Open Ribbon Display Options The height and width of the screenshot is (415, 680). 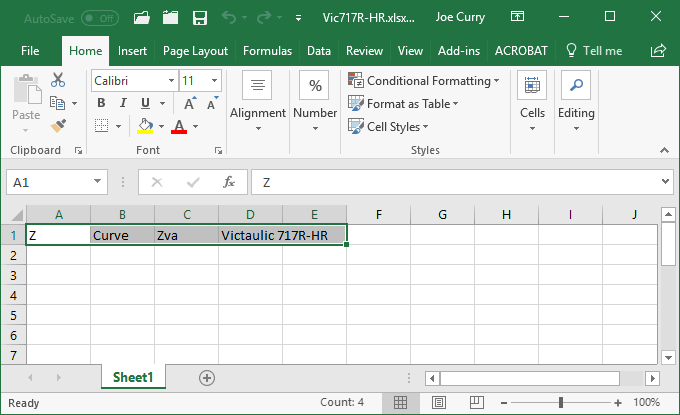(517, 16)
